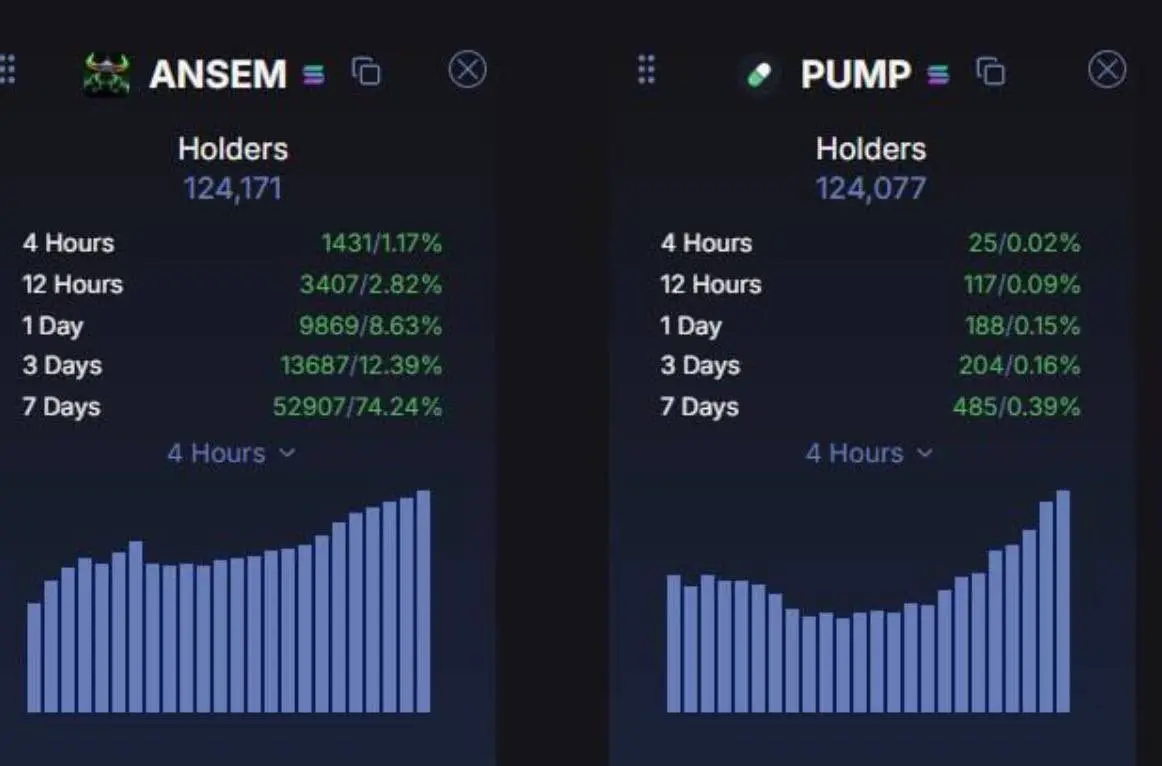
Task: Copy the PUMP token address
Action: point(991,72)
